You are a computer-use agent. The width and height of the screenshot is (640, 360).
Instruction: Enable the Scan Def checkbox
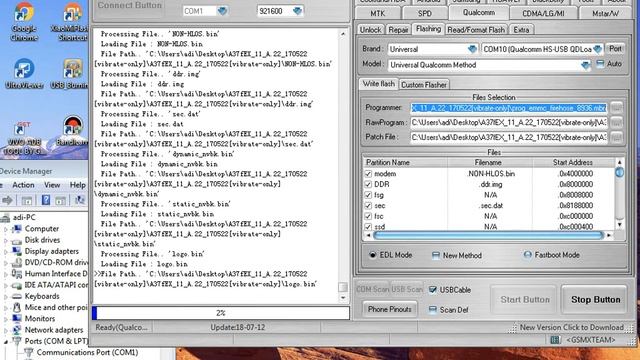point(433,310)
